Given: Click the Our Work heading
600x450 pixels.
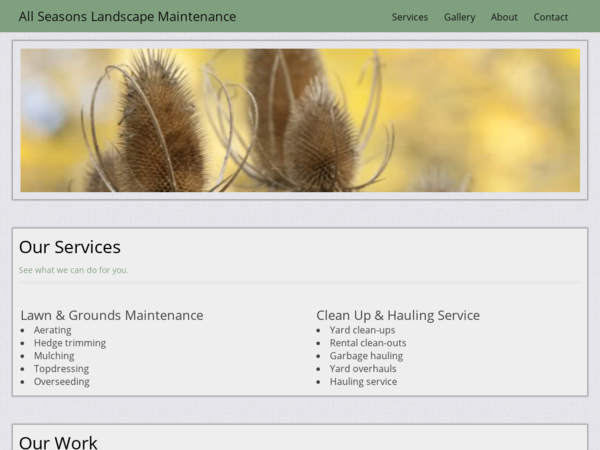Looking at the screenshot, I should tap(58, 442).
